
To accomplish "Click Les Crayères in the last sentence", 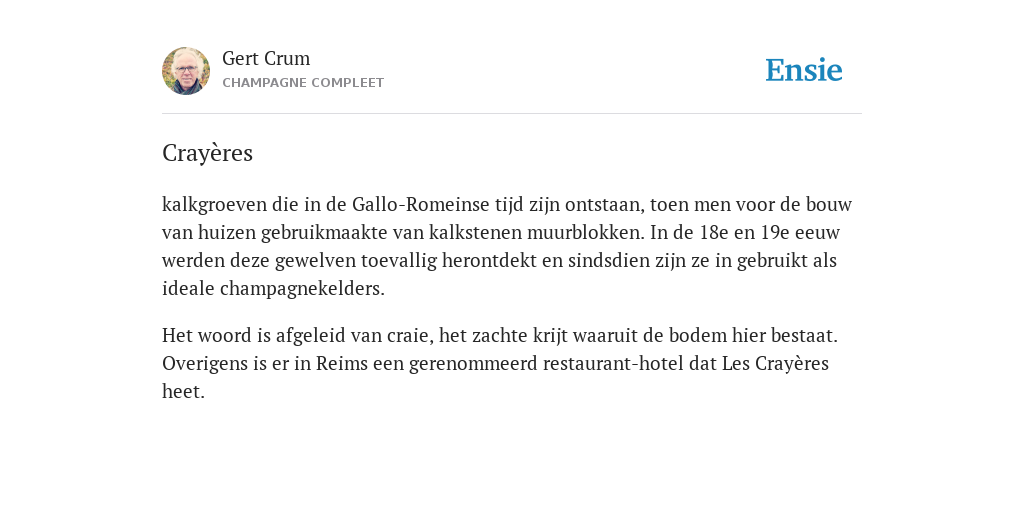I will [775, 364].
